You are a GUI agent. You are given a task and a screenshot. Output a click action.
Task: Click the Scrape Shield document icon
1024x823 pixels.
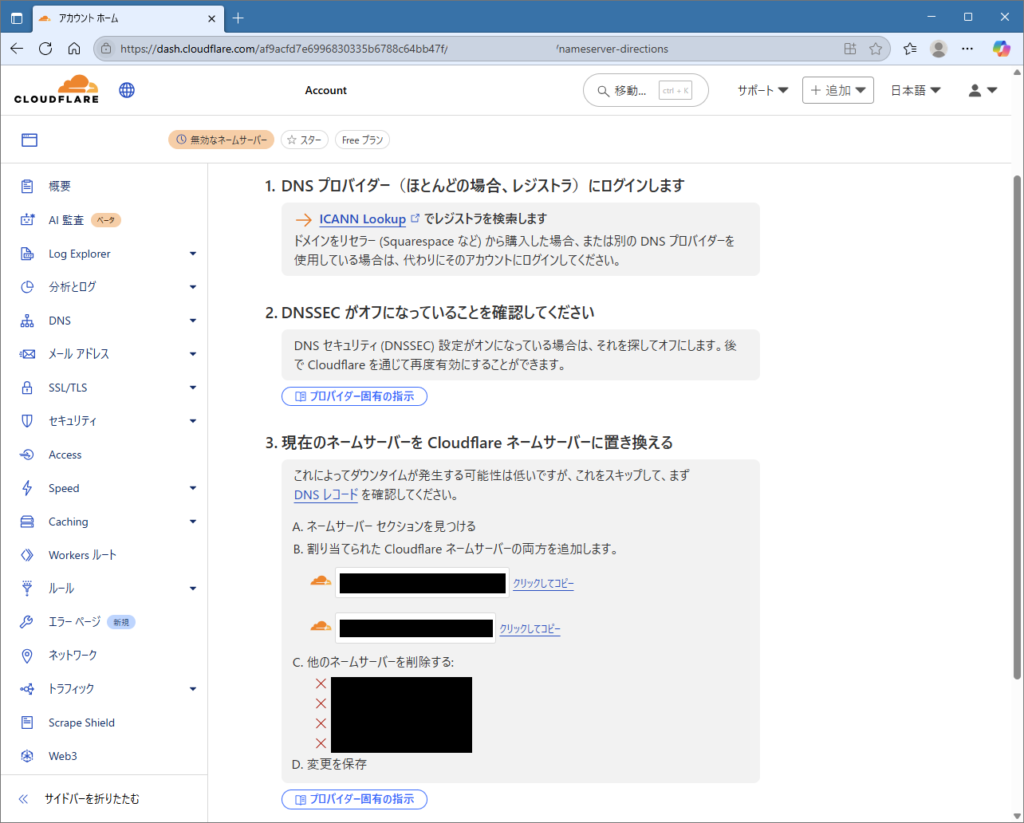click(x=27, y=722)
